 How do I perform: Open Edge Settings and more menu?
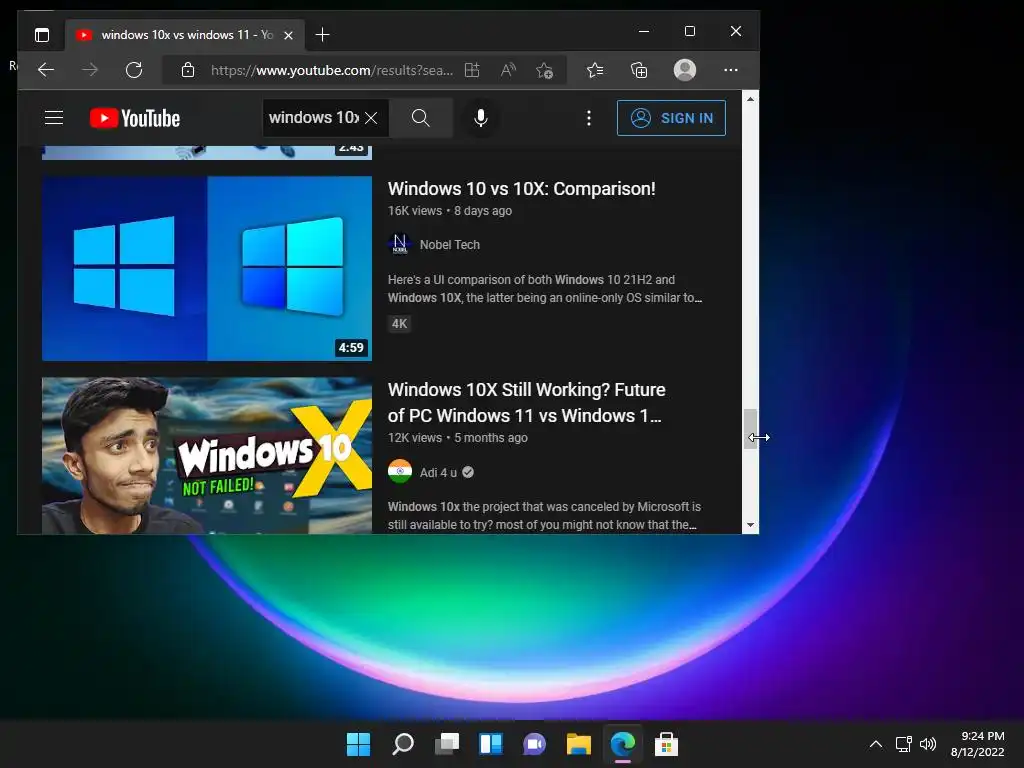pos(731,70)
